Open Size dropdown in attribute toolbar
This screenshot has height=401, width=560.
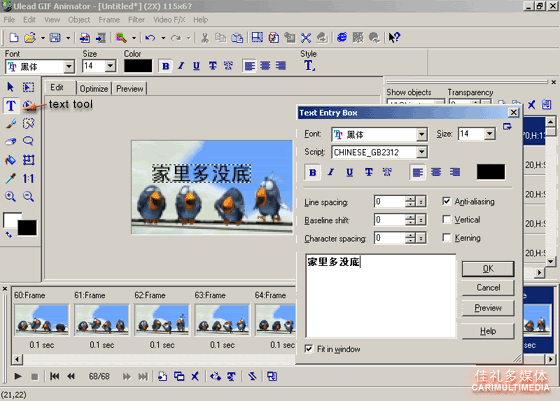coord(110,66)
